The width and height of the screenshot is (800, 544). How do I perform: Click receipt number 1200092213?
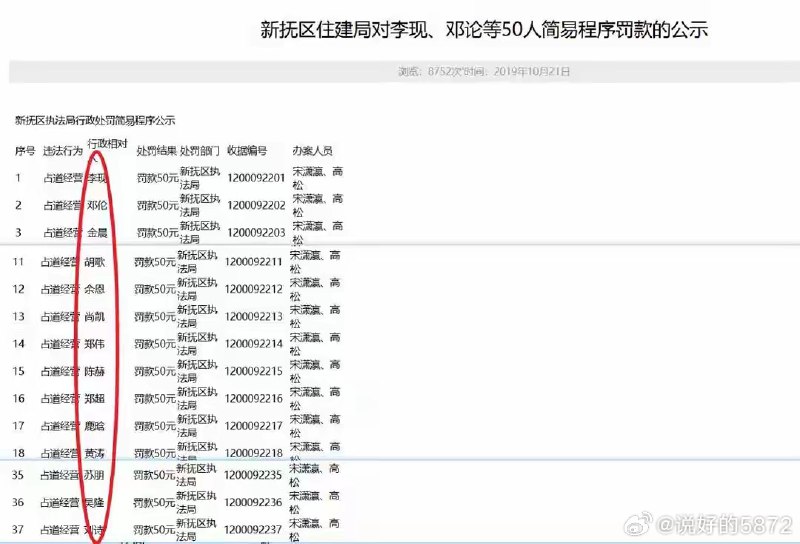pyautogui.click(x=254, y=316)
